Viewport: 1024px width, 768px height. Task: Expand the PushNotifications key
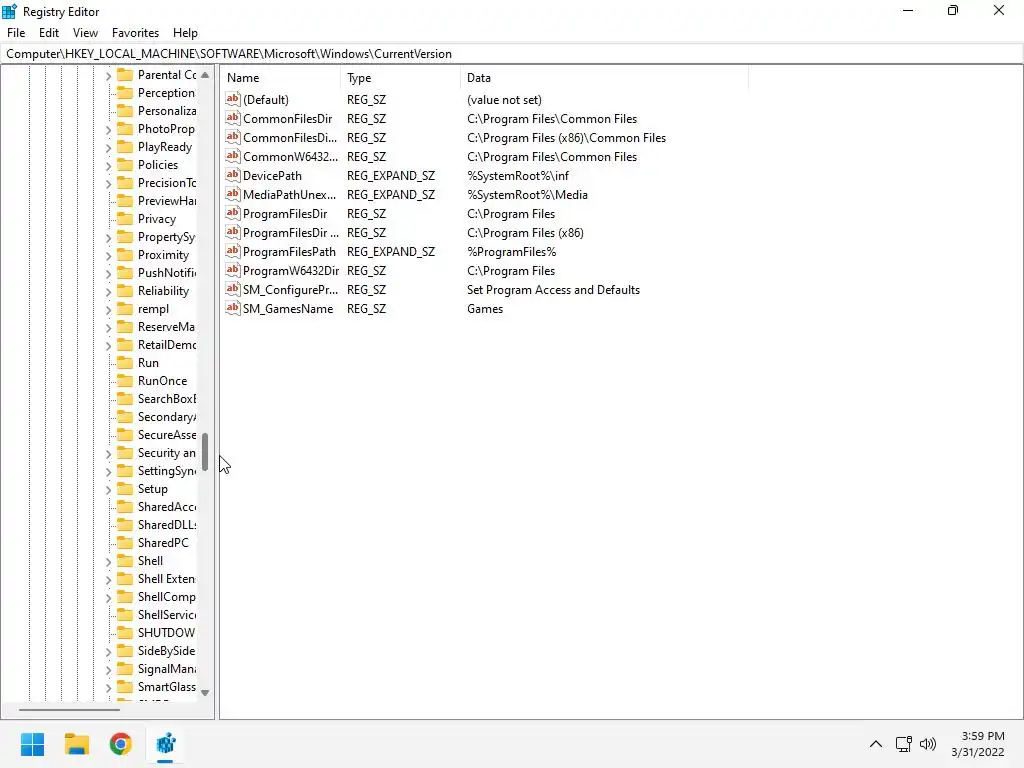(108, 274)
